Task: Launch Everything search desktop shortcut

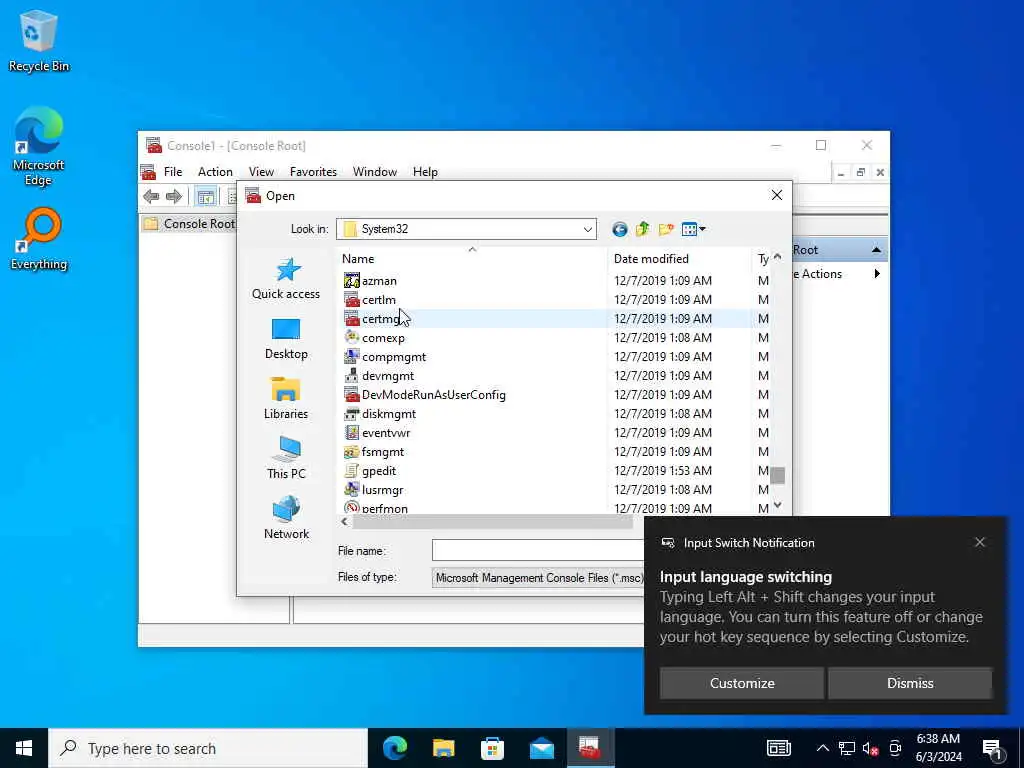Action: (x=39, y=239)
